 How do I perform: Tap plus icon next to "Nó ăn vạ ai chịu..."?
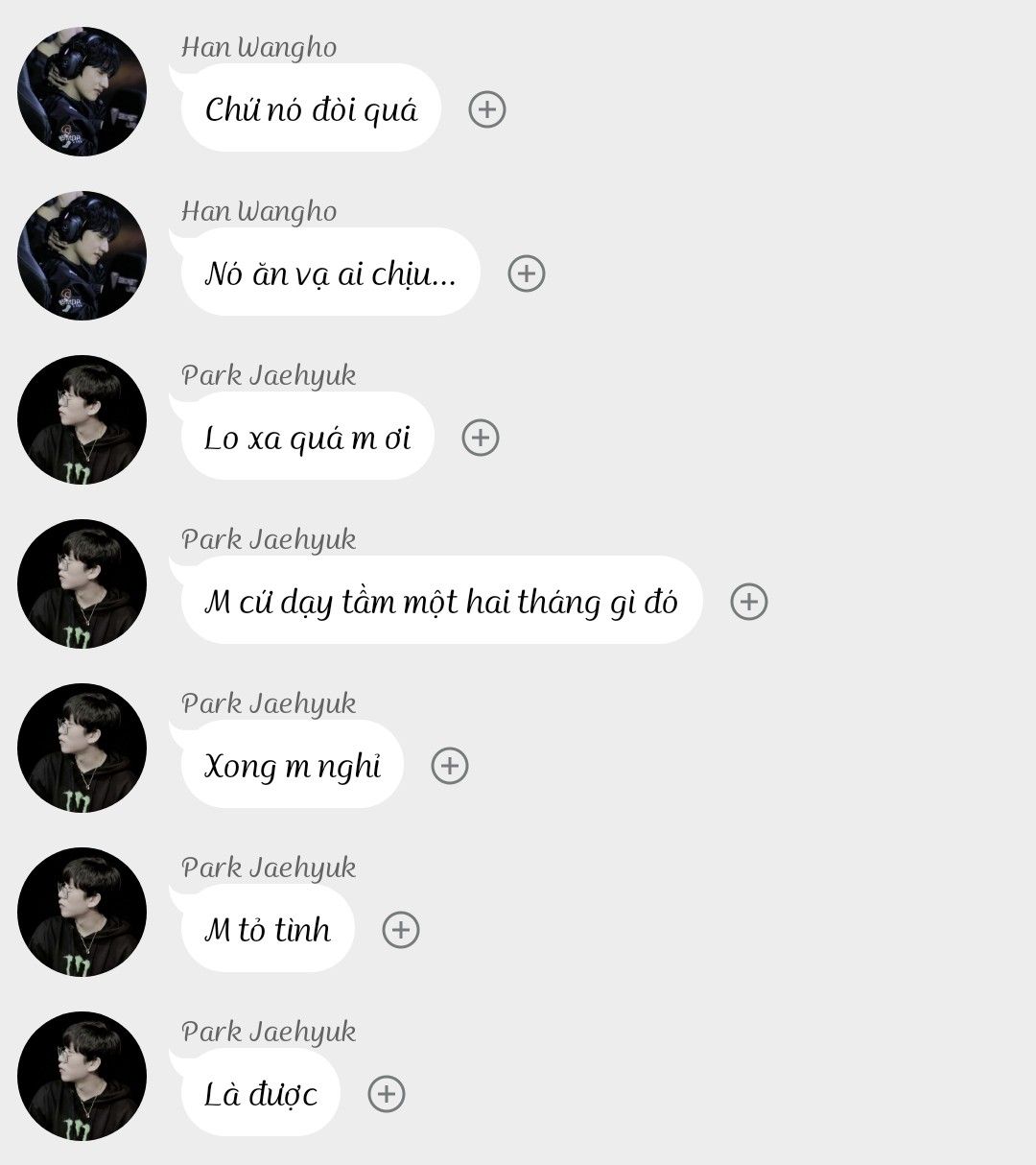coord(526,273)
